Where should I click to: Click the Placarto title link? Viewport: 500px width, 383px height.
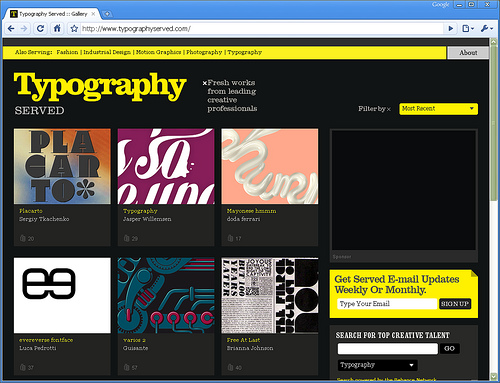coord(31,211)
